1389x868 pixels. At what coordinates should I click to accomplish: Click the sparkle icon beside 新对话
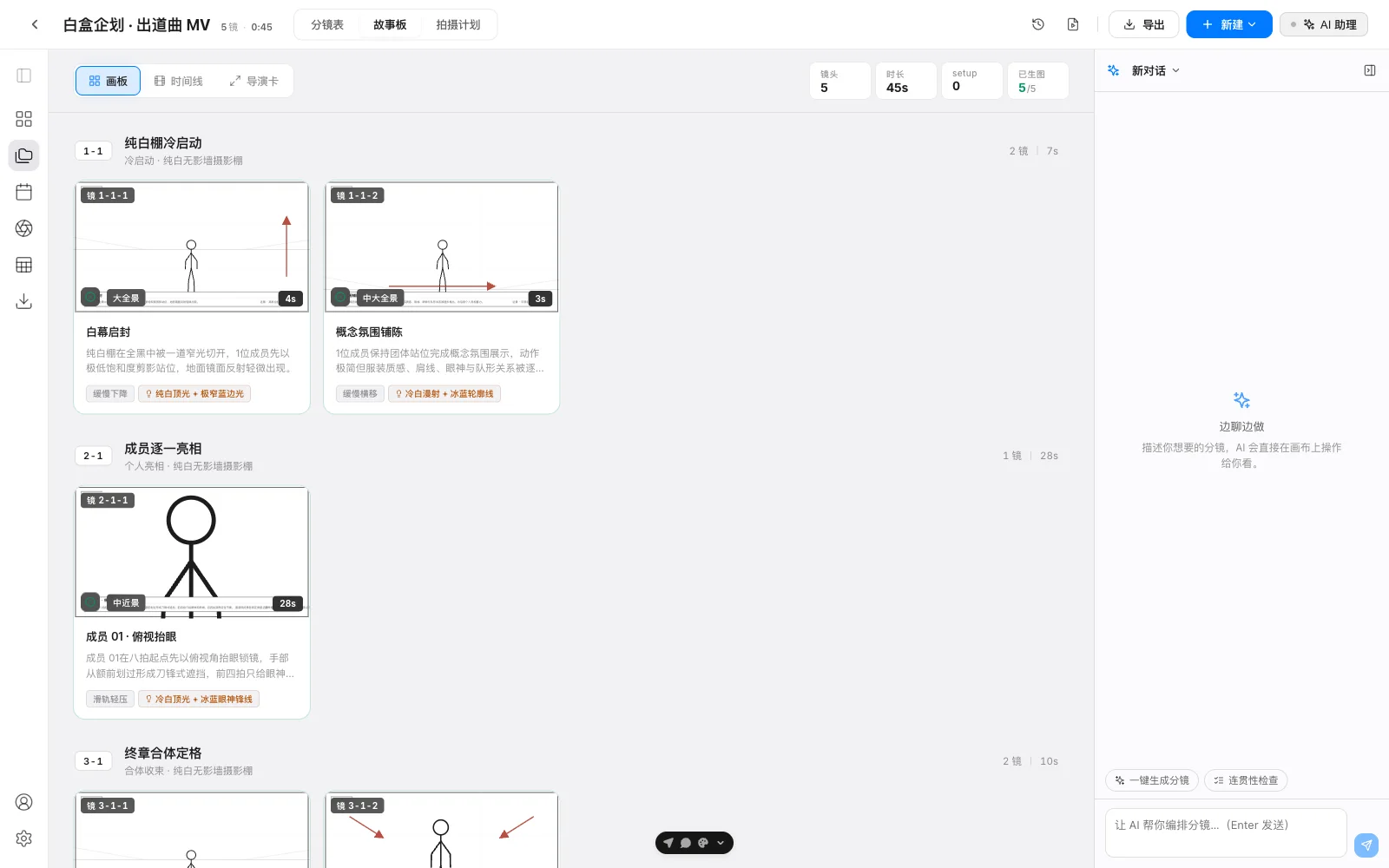pos(1114,70)
